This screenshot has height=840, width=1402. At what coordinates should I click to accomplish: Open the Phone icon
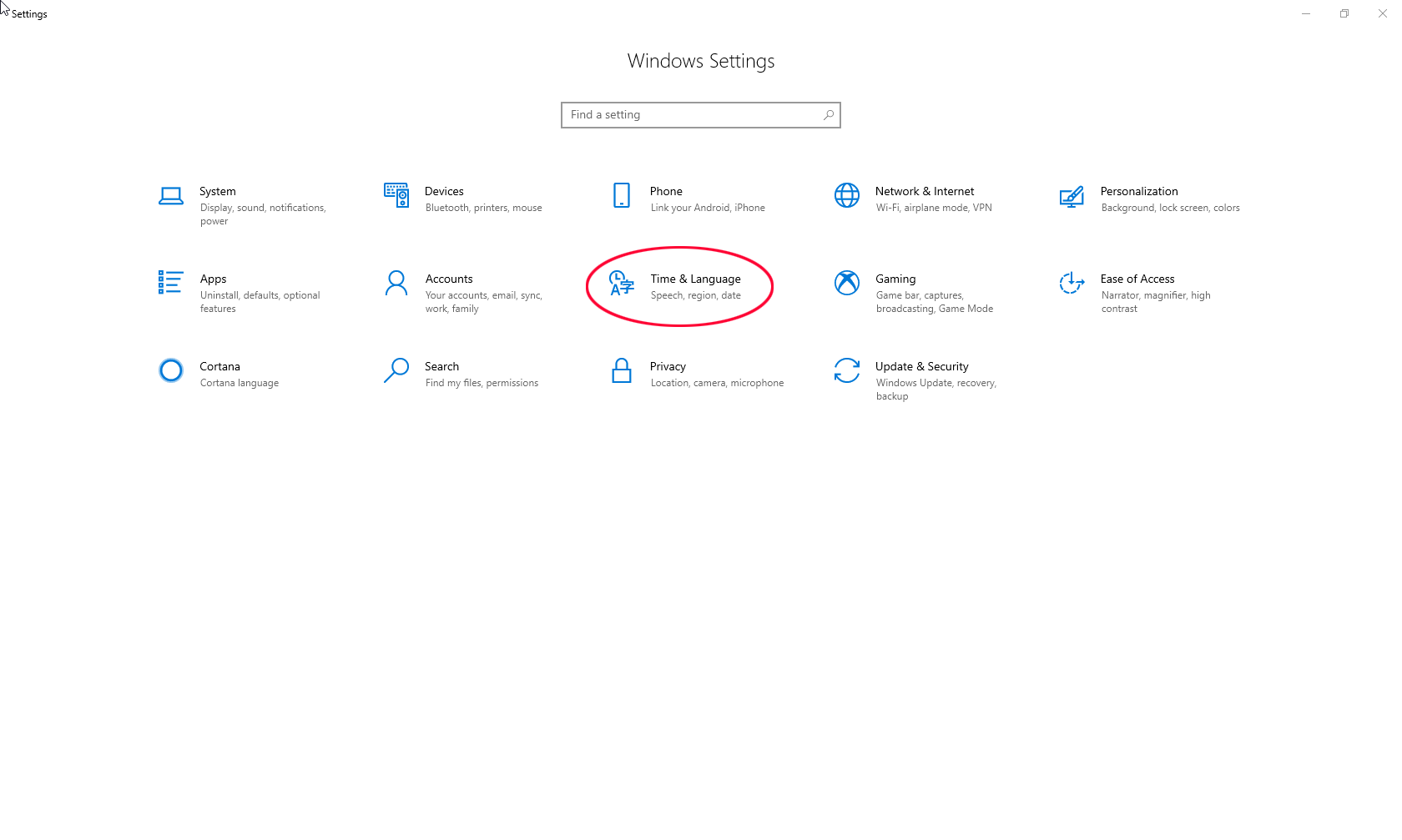(622, 195)
